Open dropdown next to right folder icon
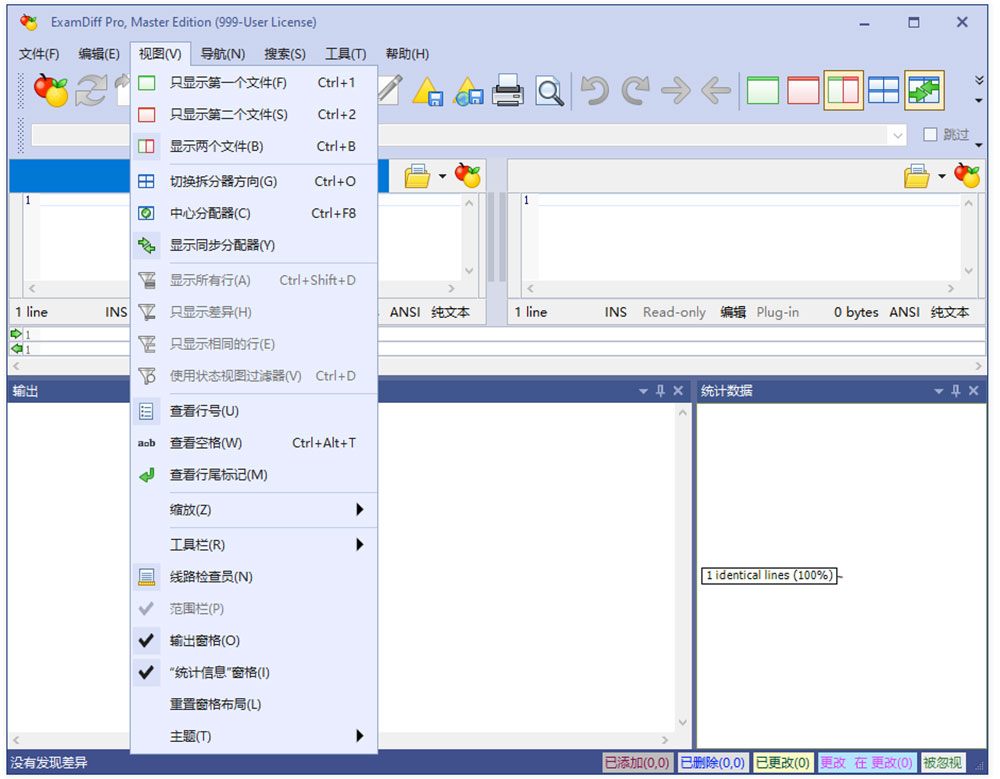 pyautogui.click(x=941, y=176)
